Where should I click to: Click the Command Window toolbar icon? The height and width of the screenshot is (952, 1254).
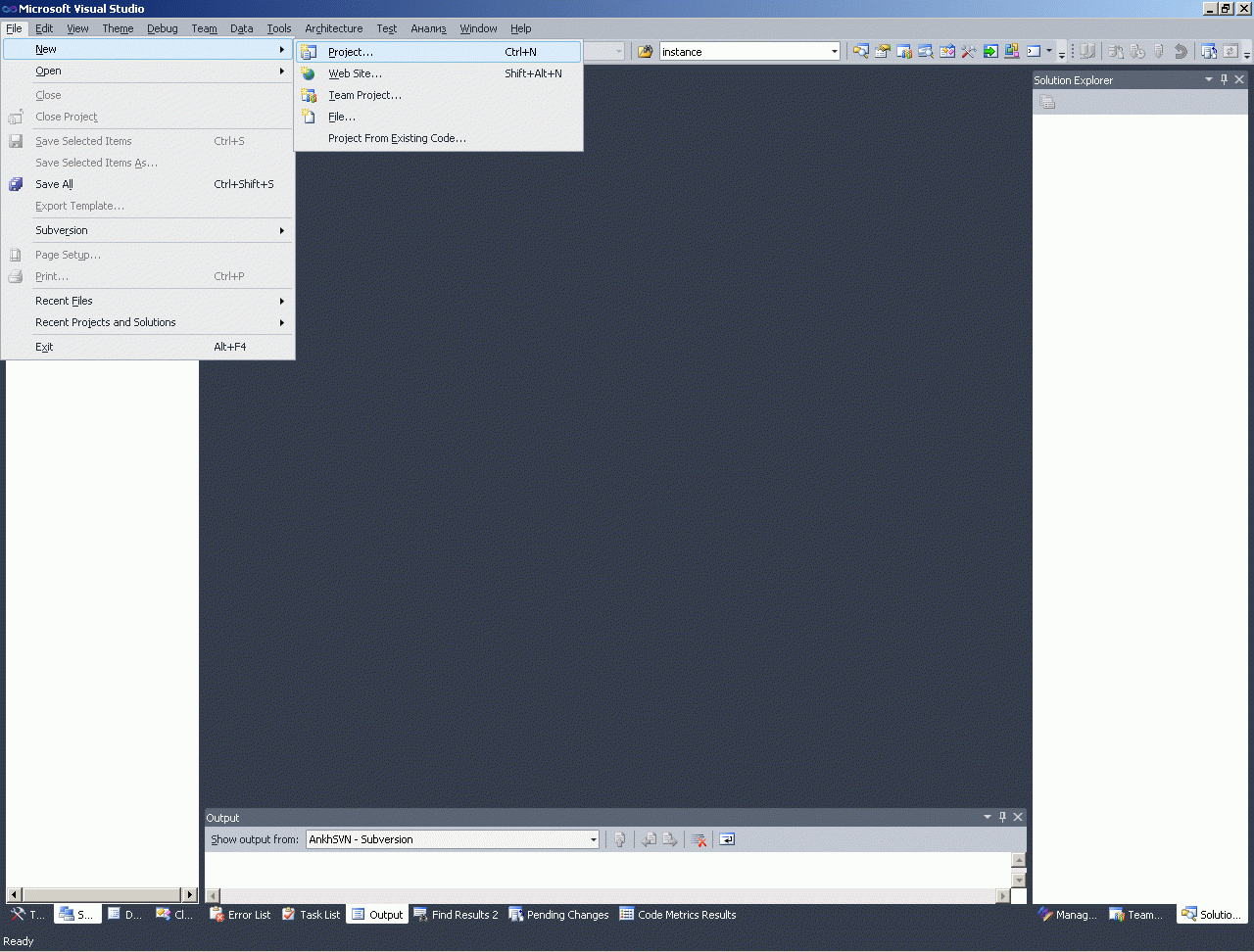click(x=1034, y=52)
